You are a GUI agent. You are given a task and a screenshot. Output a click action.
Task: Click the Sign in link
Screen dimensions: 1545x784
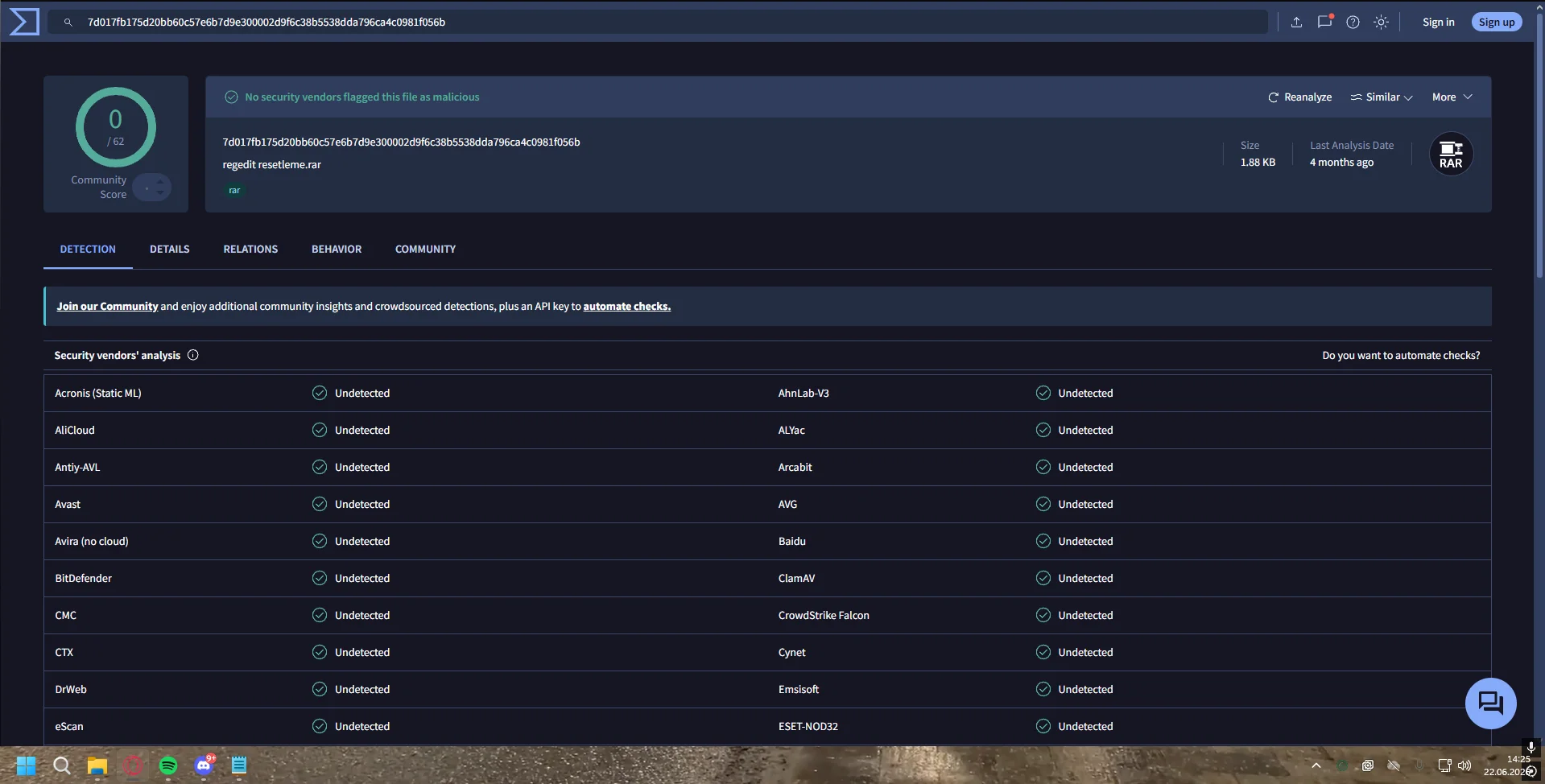point(1438,23)
